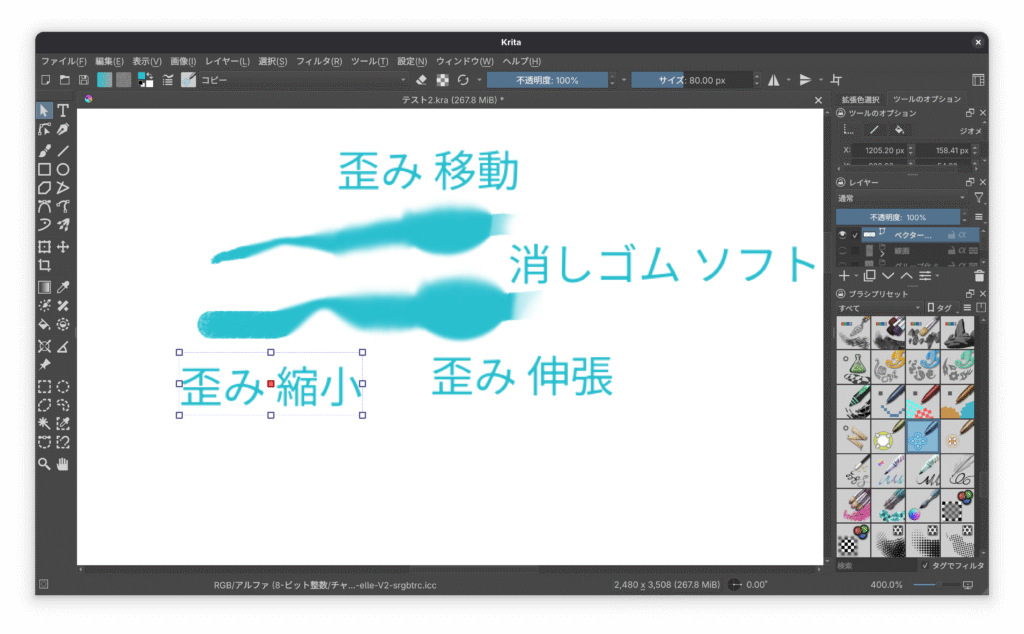
Task: Toggle horizontal mirror mode
Action: (774, 80)
